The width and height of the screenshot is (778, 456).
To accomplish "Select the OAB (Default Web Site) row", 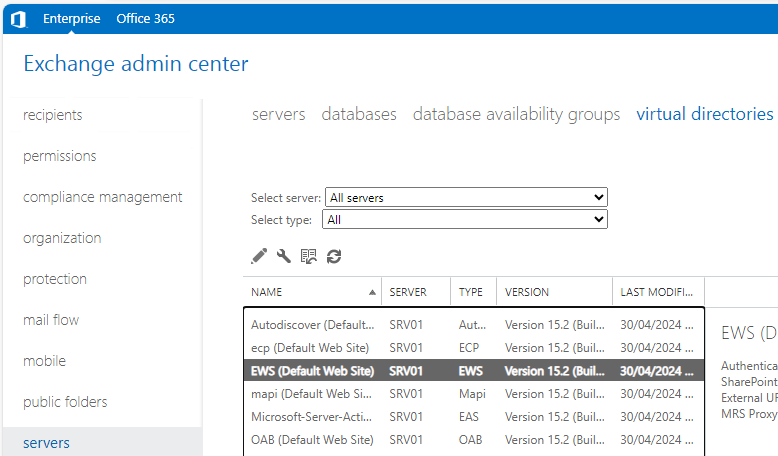I will point(312,440).
